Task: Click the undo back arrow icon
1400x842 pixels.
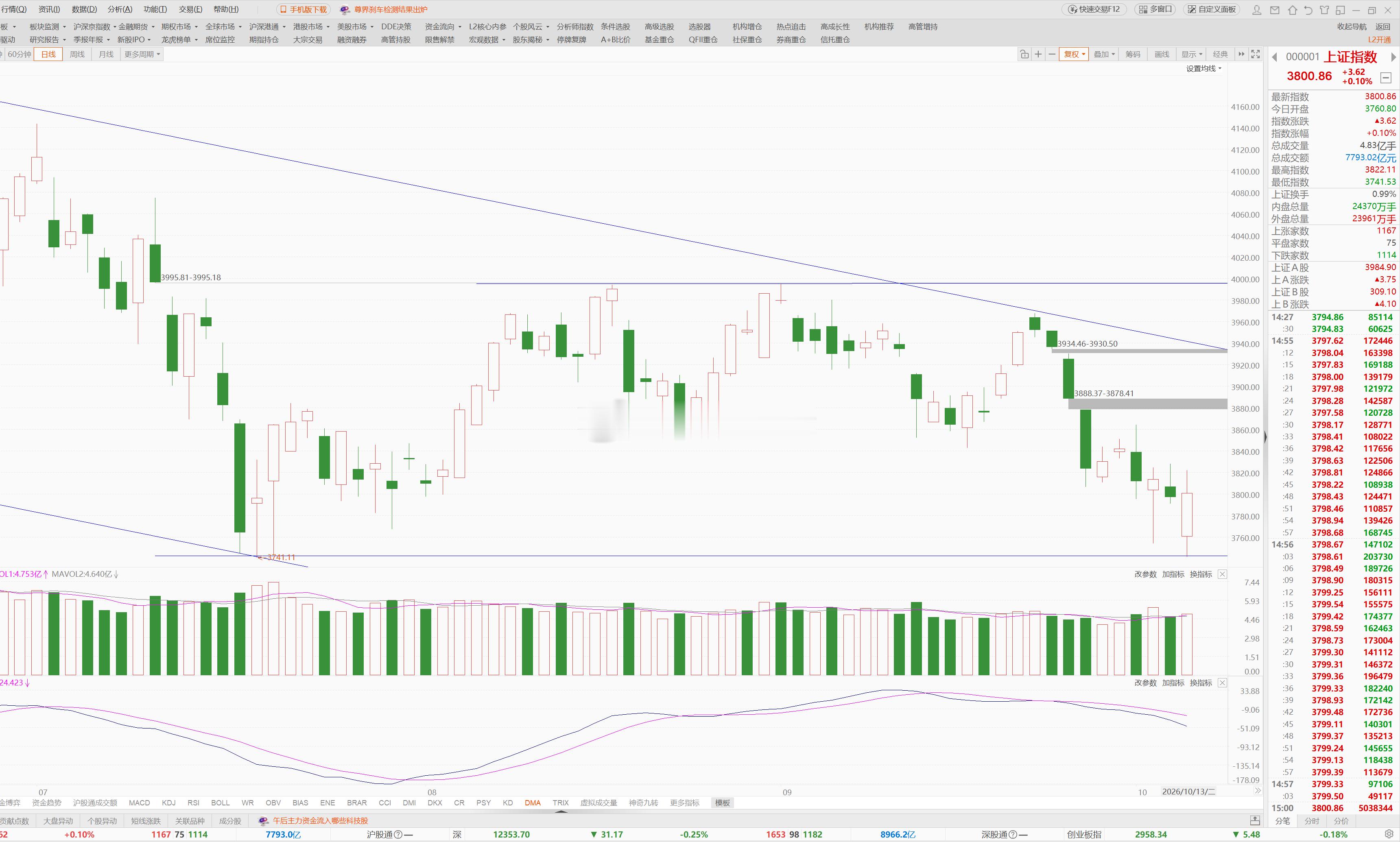Action: pyautogui.click(x=1308, y=10)
